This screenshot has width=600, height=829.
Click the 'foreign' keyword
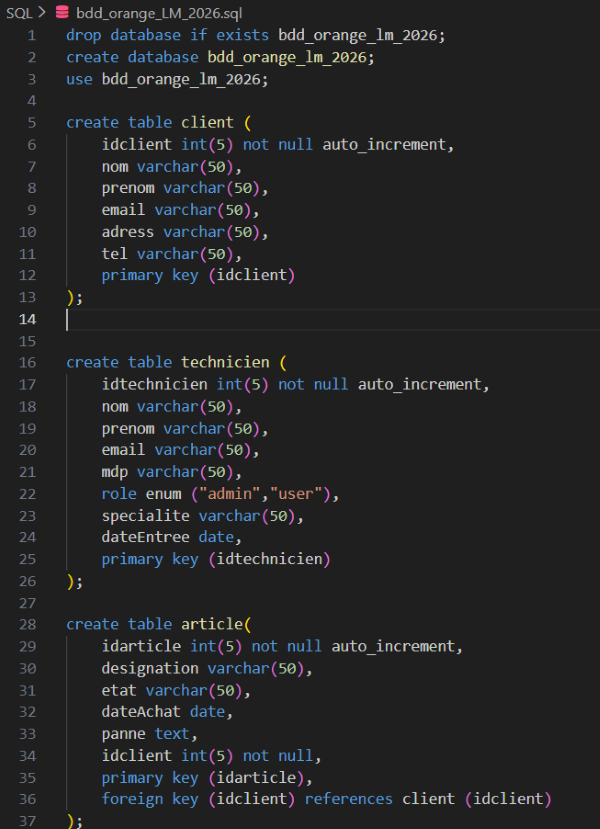click(132, 799)
